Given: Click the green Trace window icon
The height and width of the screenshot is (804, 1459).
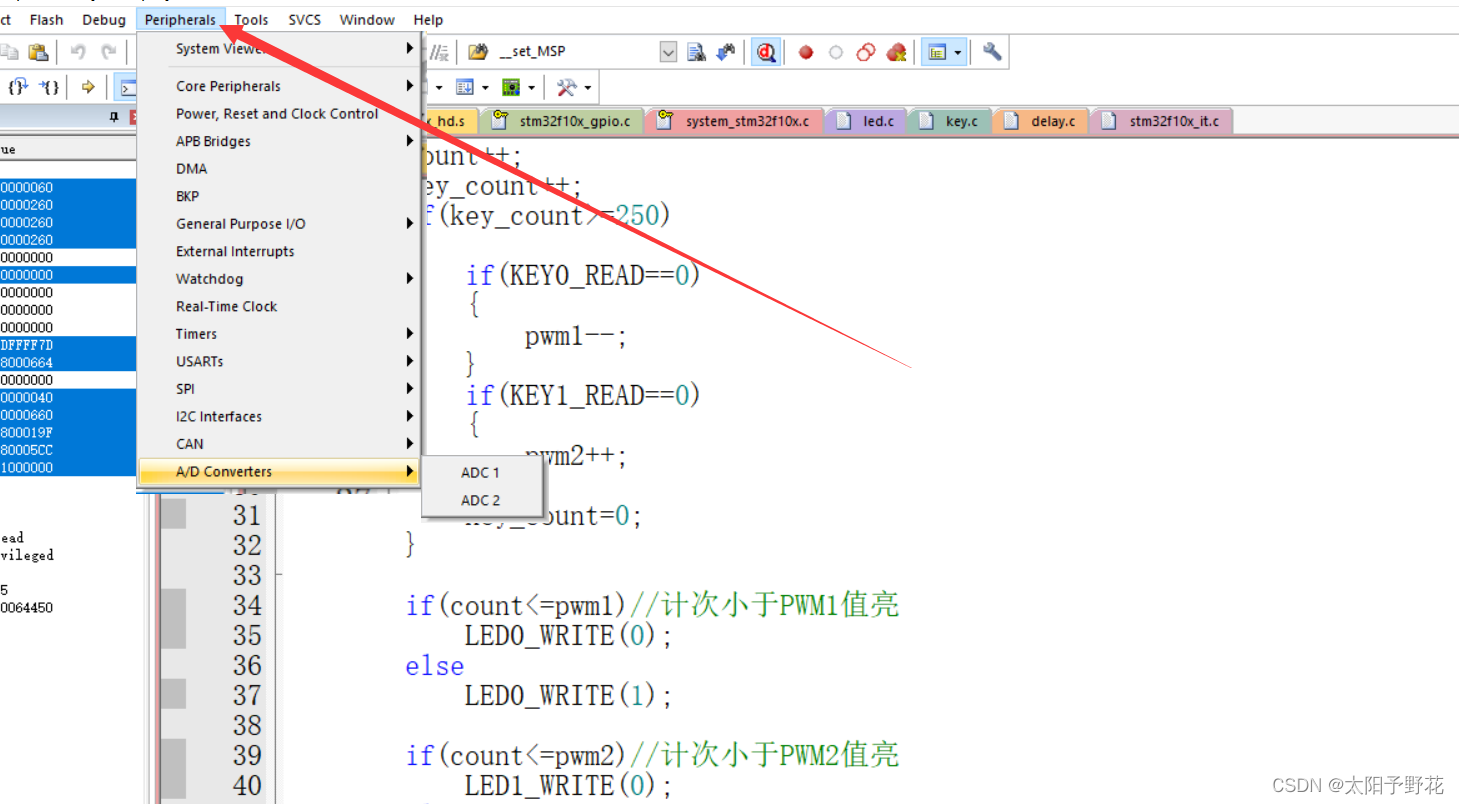Looking at the screenshot, I should [x=511, y=87].
